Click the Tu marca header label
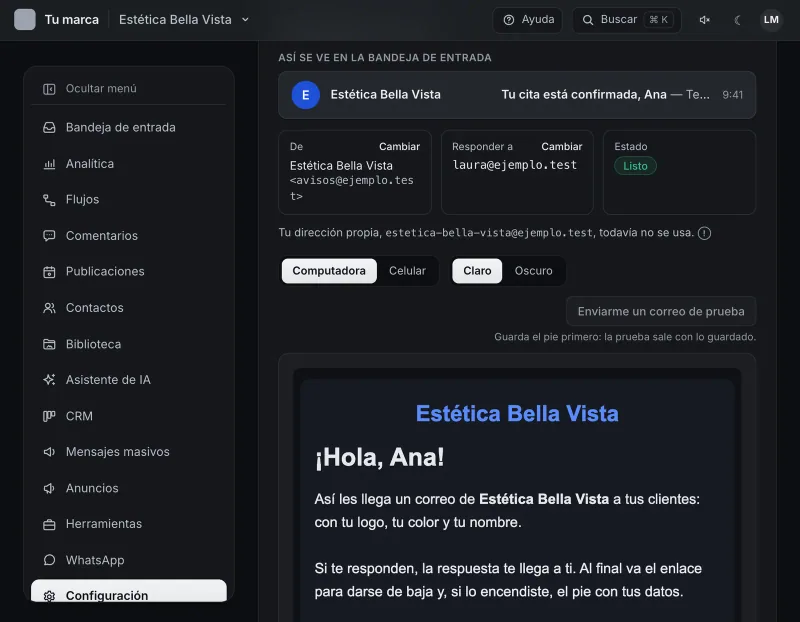 pos(71,20)
